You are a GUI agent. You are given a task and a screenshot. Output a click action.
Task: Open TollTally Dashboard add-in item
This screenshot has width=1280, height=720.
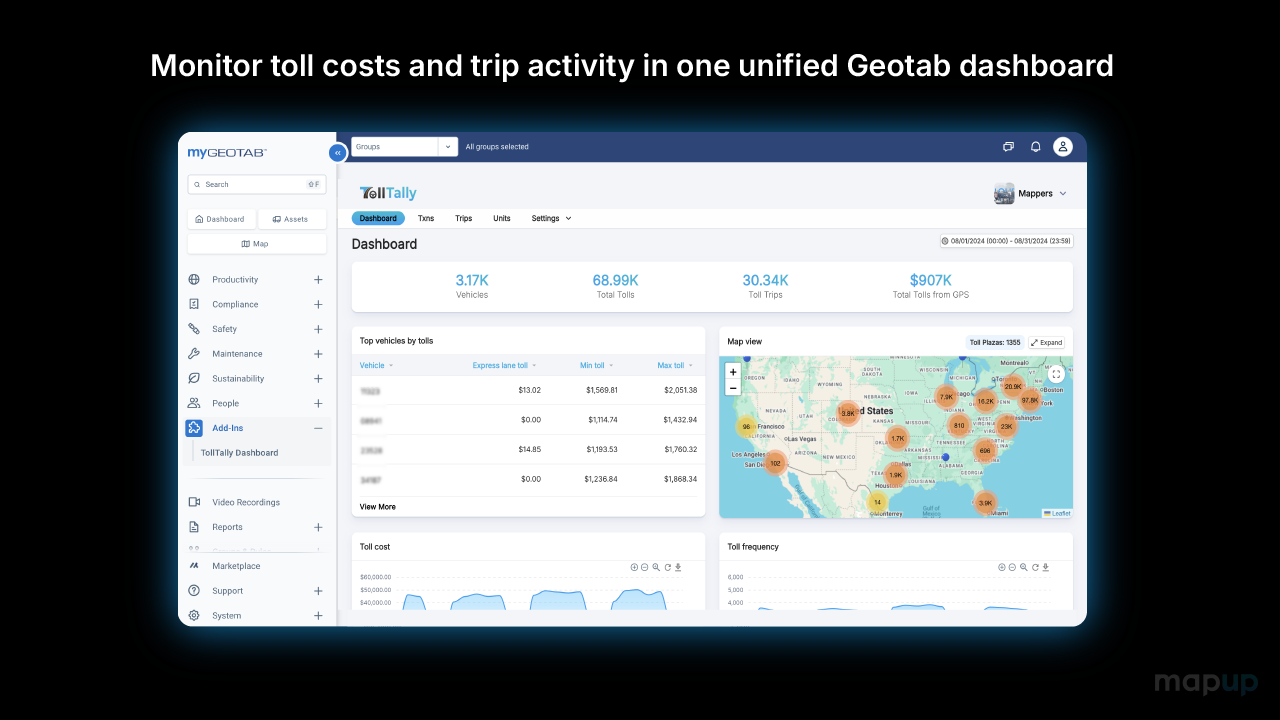coord(240,453)
